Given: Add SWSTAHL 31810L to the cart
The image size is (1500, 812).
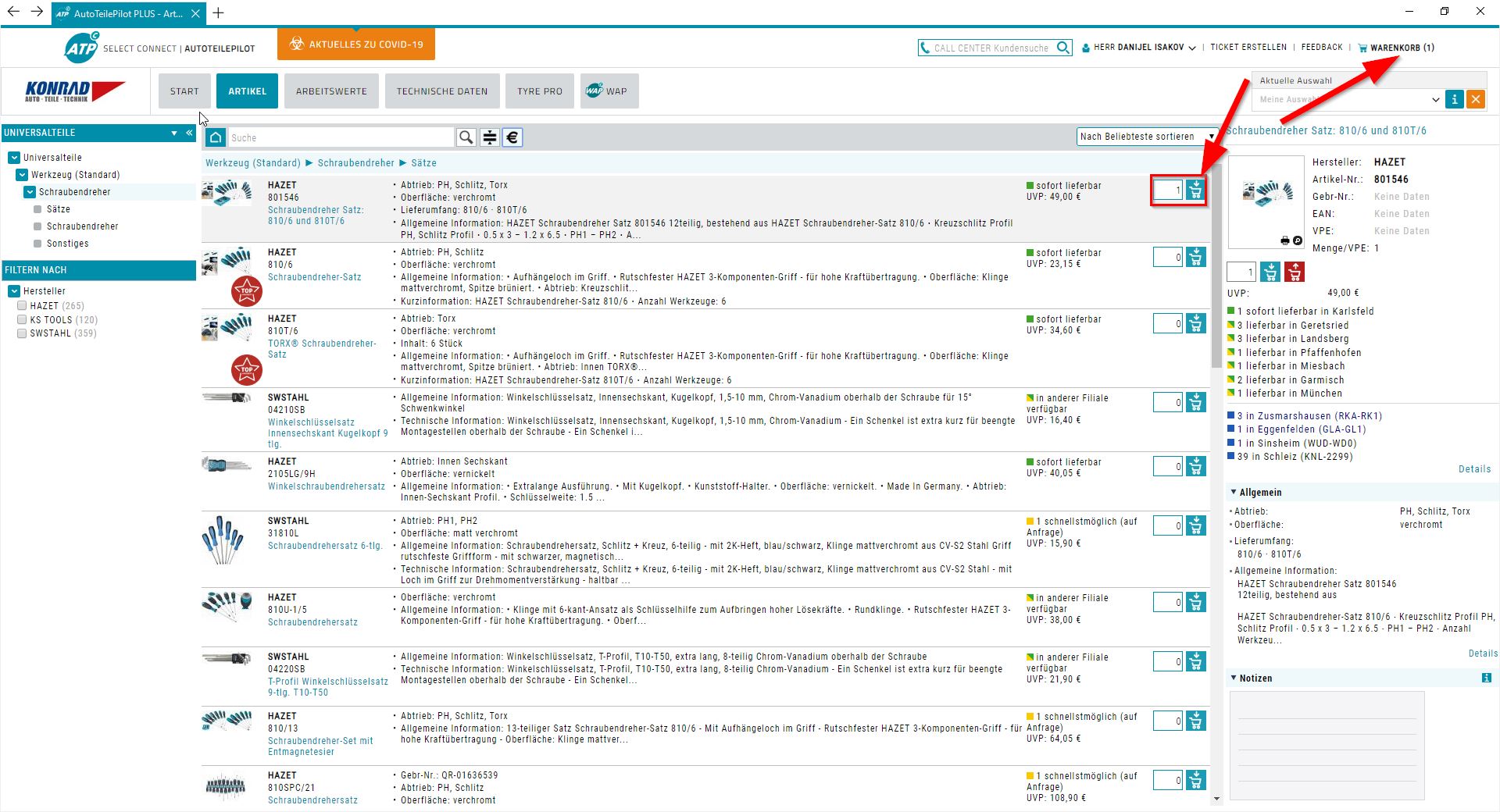Looking at the screenshot, I should click(1195, 525).
